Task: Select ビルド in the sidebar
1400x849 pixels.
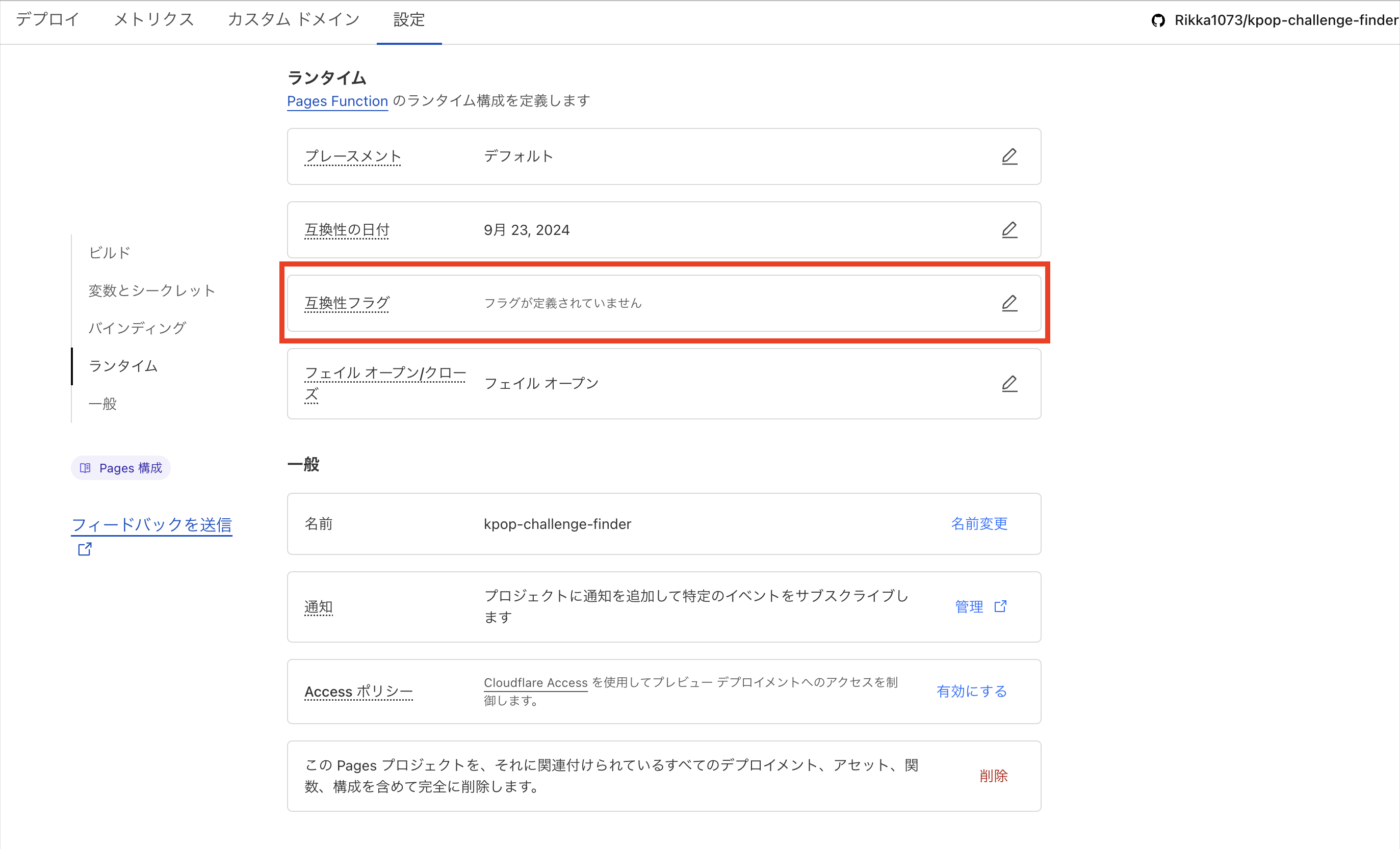Action: pos(109,252)
